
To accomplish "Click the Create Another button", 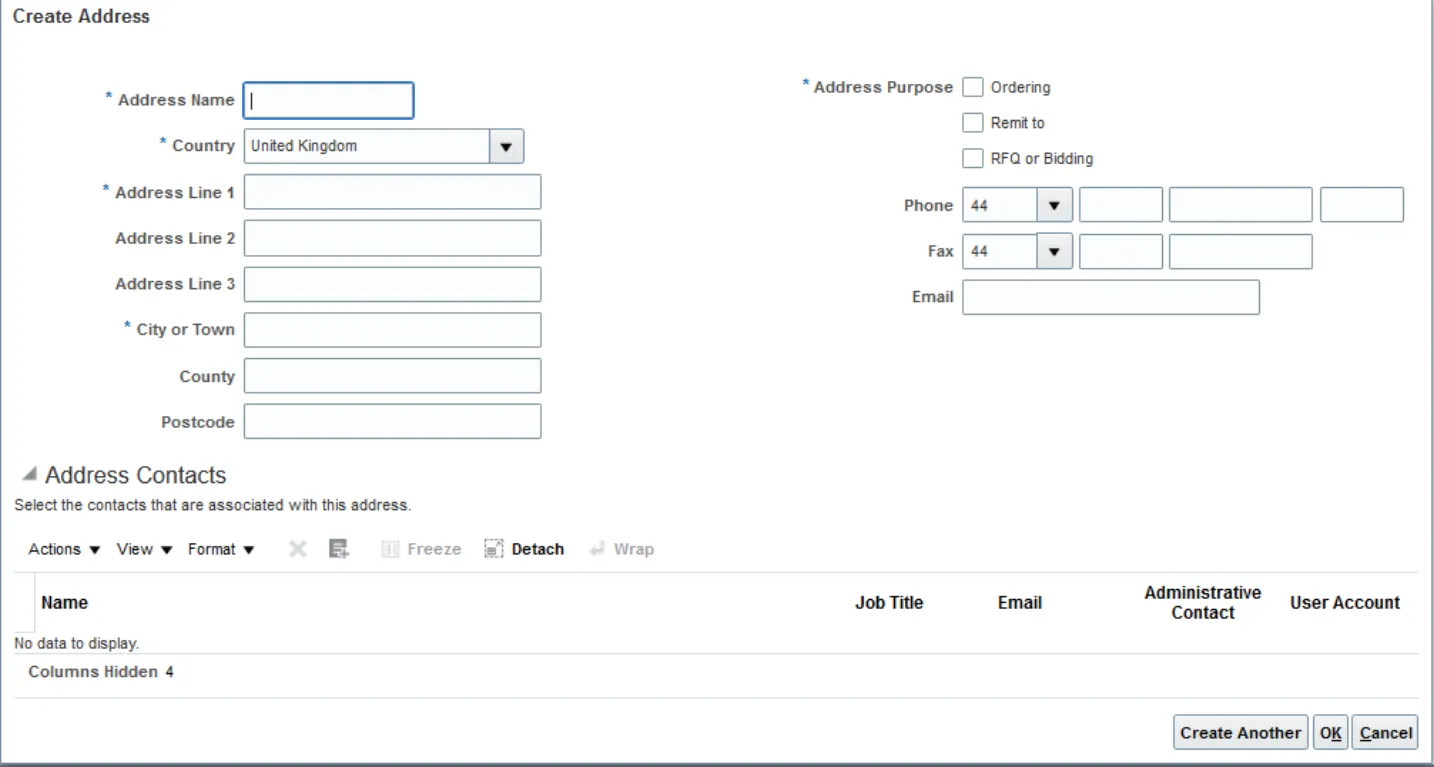I will pos(1240,733).
